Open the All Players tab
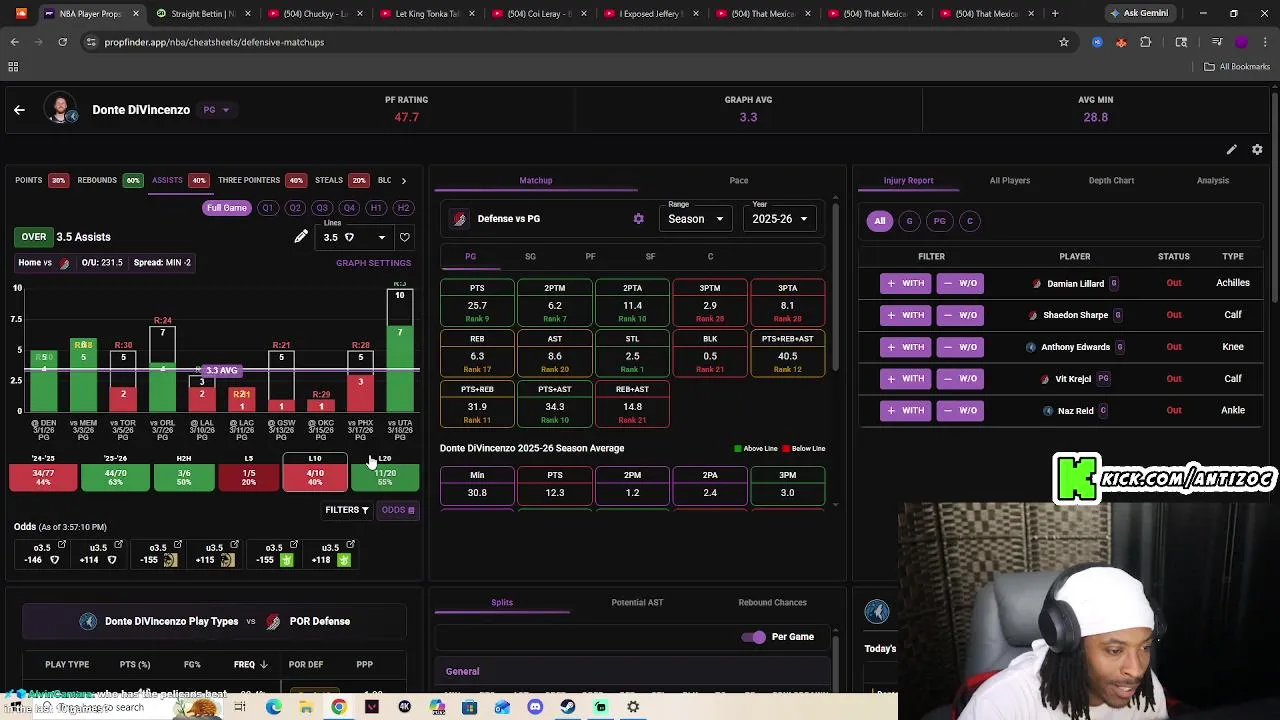 (x=1010, y=181)
